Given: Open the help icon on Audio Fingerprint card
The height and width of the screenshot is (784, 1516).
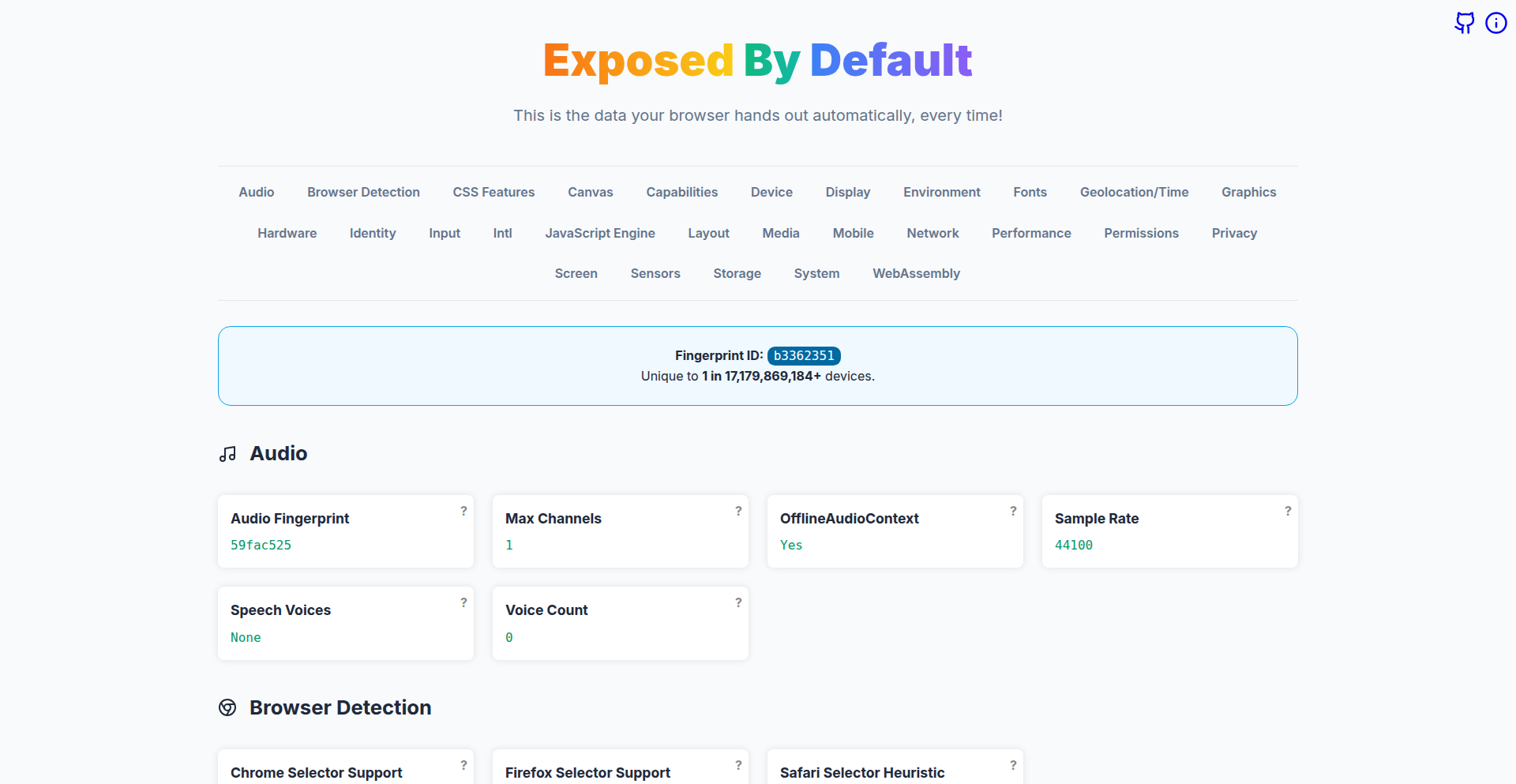Looking at the screenshot, I should pos(463,511).
